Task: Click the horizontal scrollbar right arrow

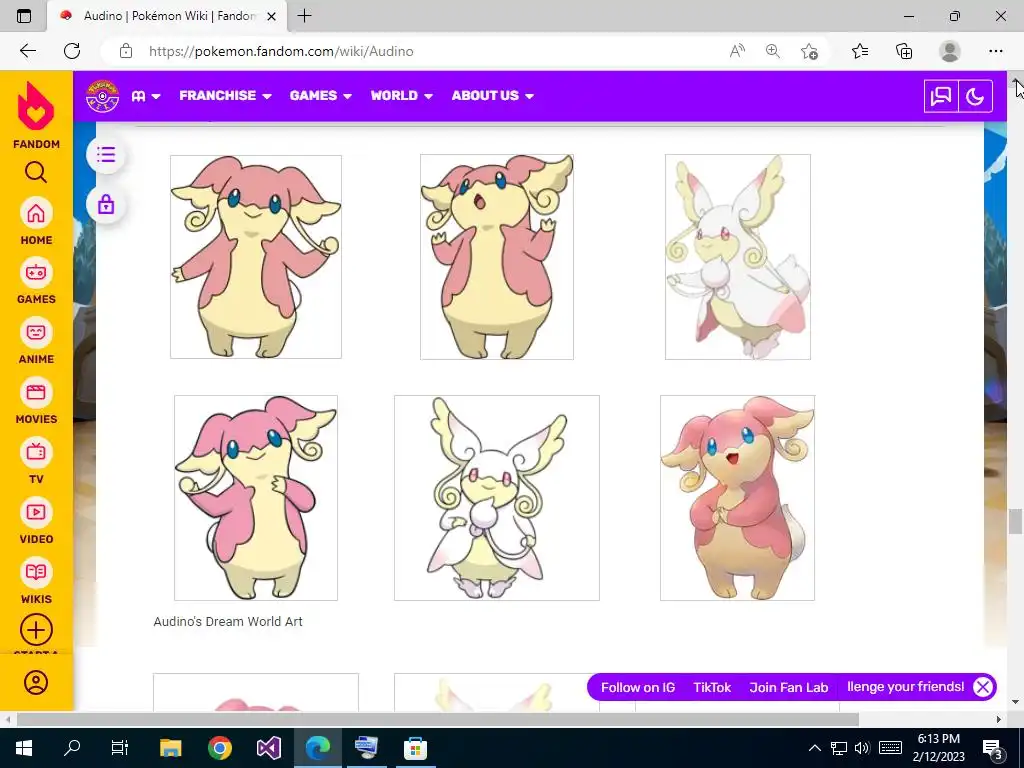Action: [x=999, y=719]
